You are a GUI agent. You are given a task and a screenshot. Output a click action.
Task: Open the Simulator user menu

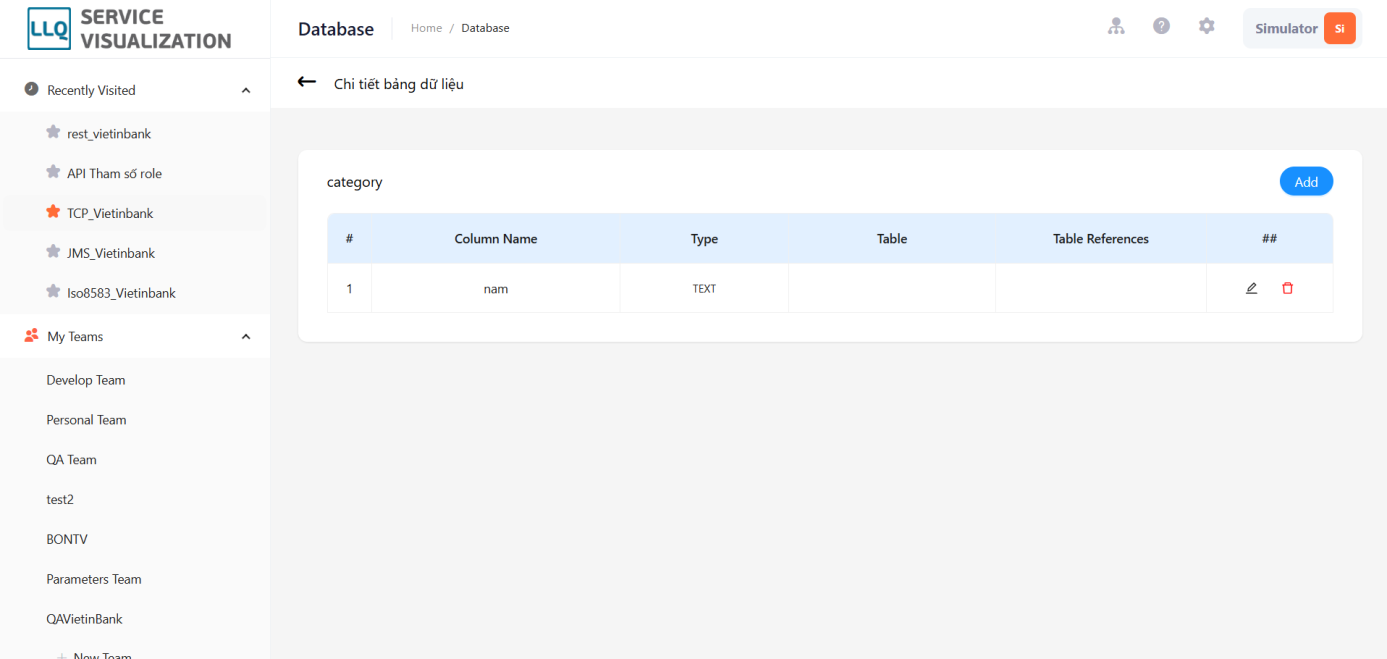[x=1302, y=28]
